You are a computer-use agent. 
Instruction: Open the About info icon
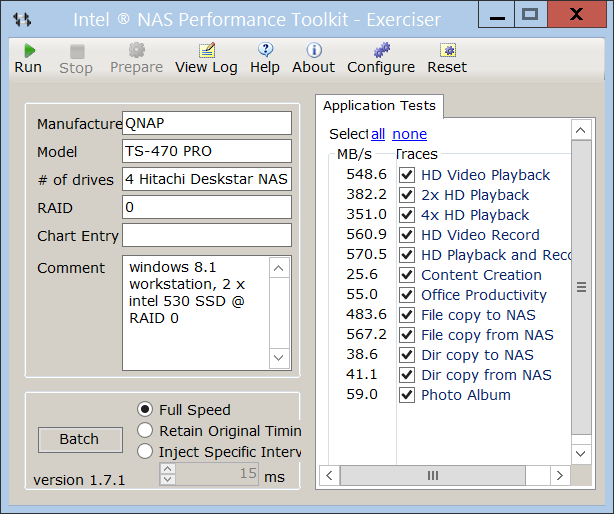(314, 50)
